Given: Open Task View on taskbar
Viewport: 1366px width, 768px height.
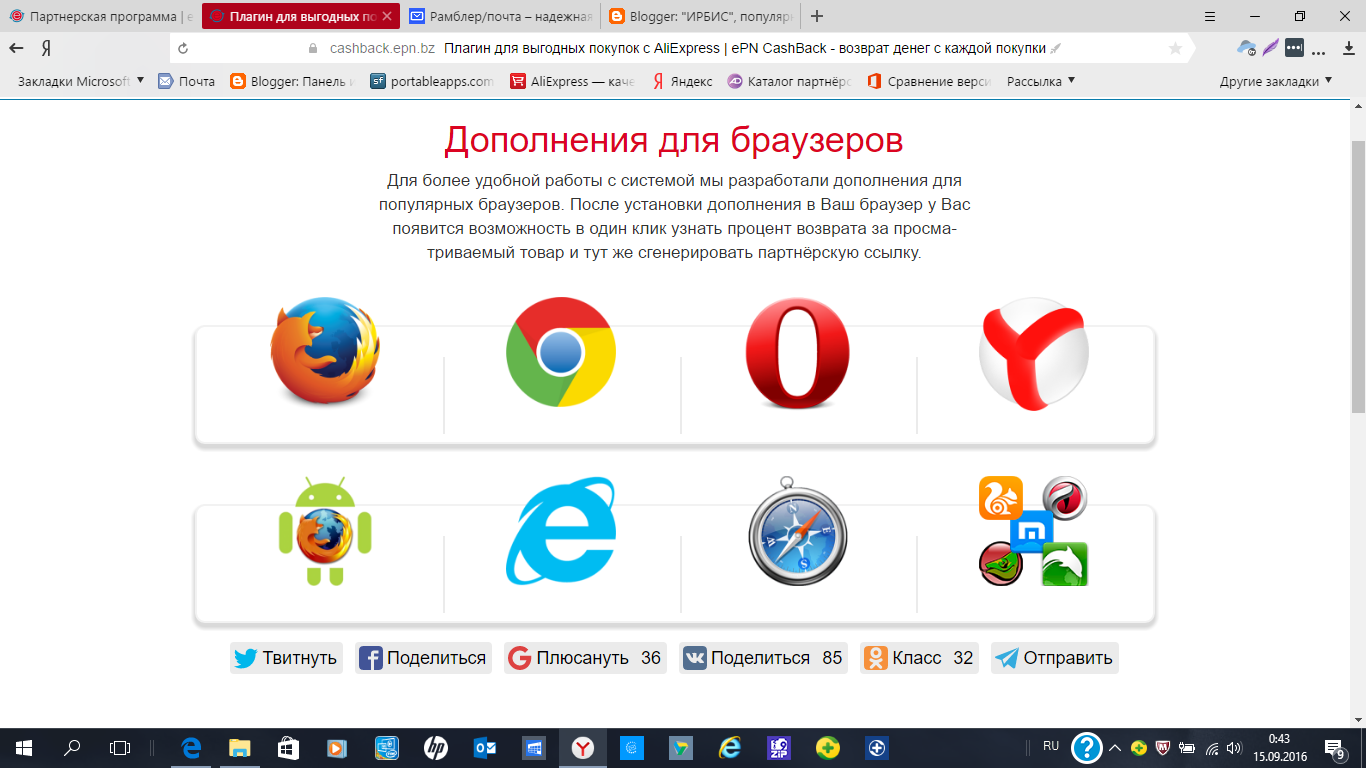Looking at the screenshot, I should point(120,747).
